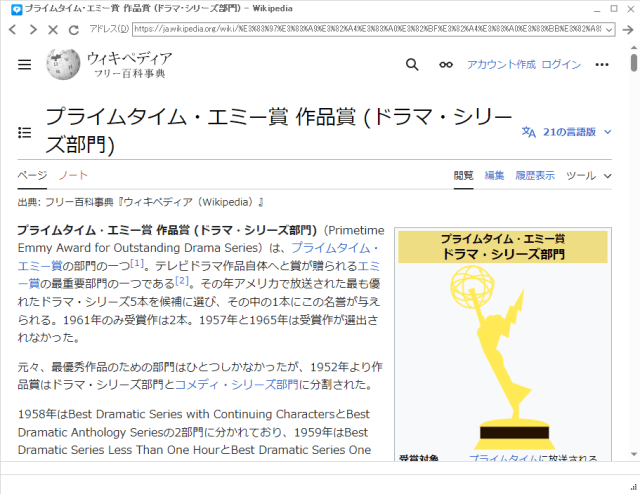Open appearance settings glasses icon
640x494 pixels.
[x=446, y=65]
